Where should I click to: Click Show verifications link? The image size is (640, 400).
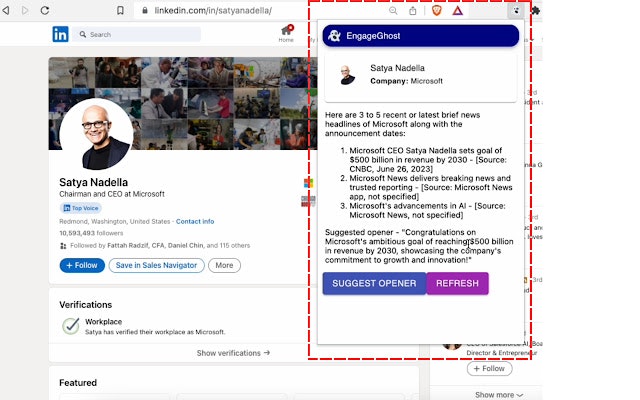point(233,353)
